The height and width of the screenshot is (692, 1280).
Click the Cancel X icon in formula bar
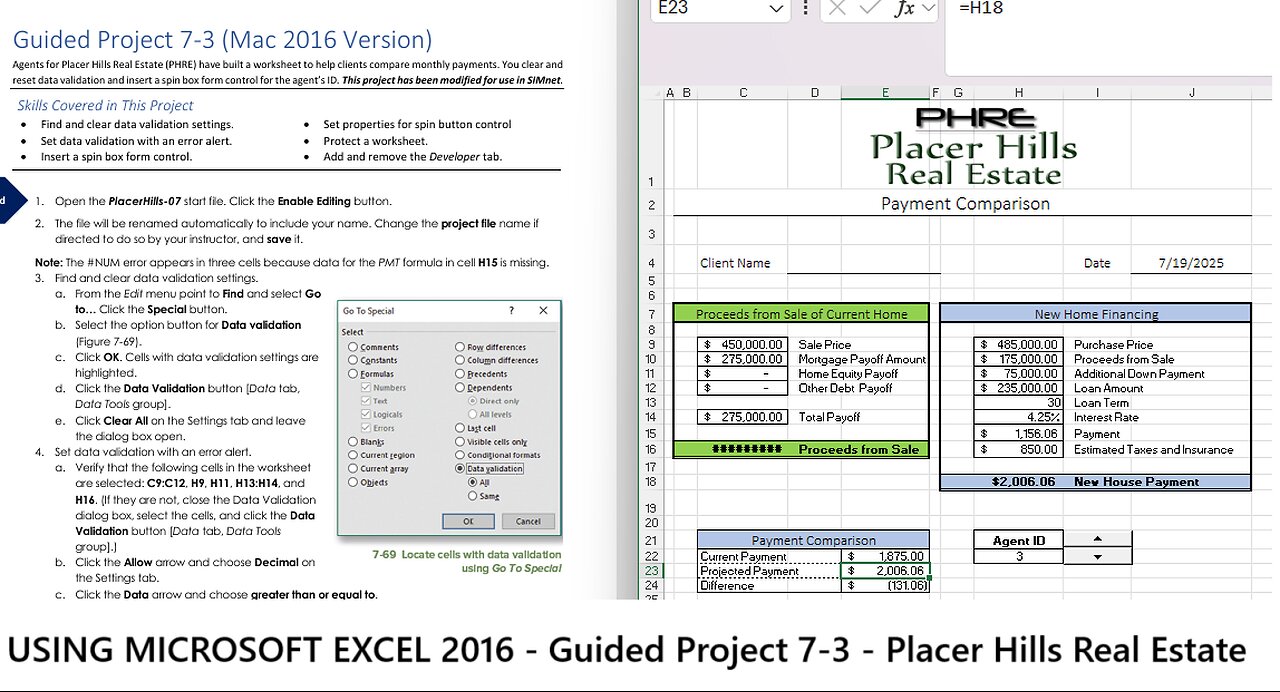(x=837, y=9)
